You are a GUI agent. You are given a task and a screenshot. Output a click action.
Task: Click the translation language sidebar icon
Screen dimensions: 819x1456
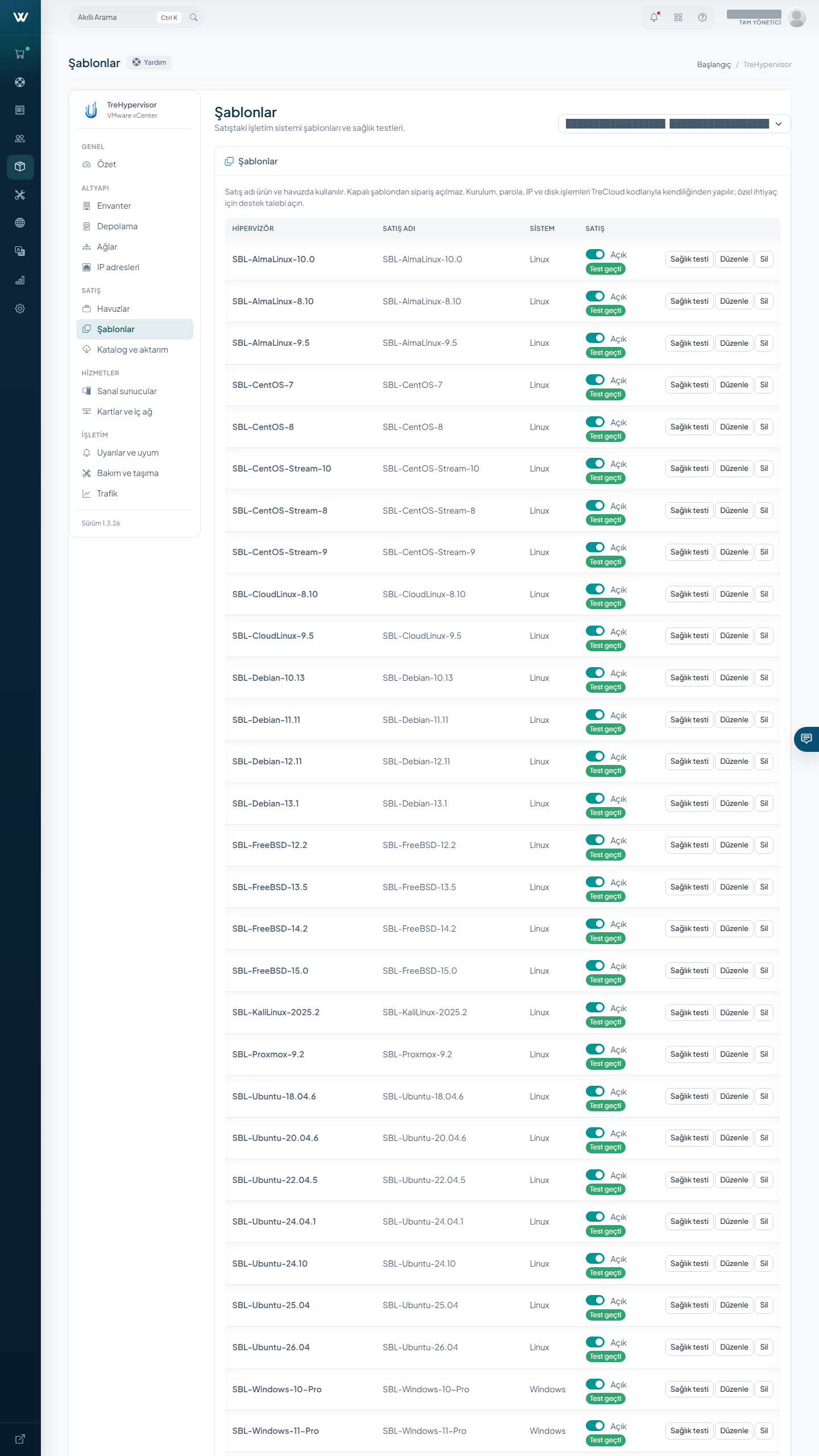tap(20, 251)
